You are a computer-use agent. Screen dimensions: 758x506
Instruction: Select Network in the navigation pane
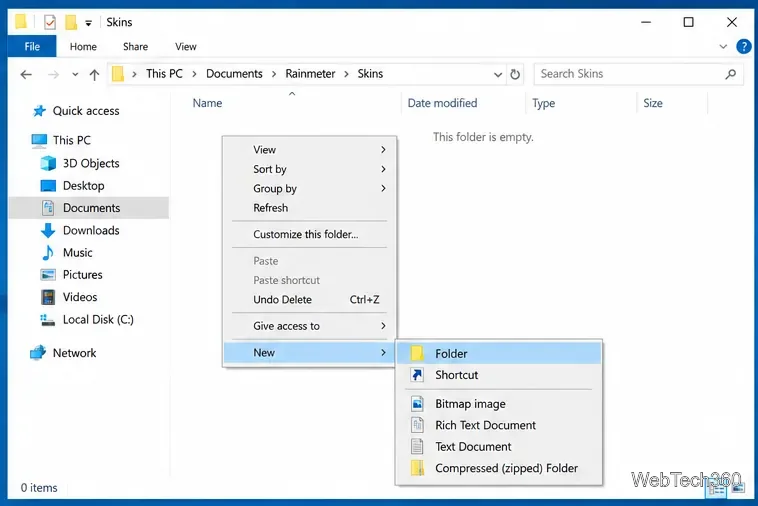(x=74, y=353)
